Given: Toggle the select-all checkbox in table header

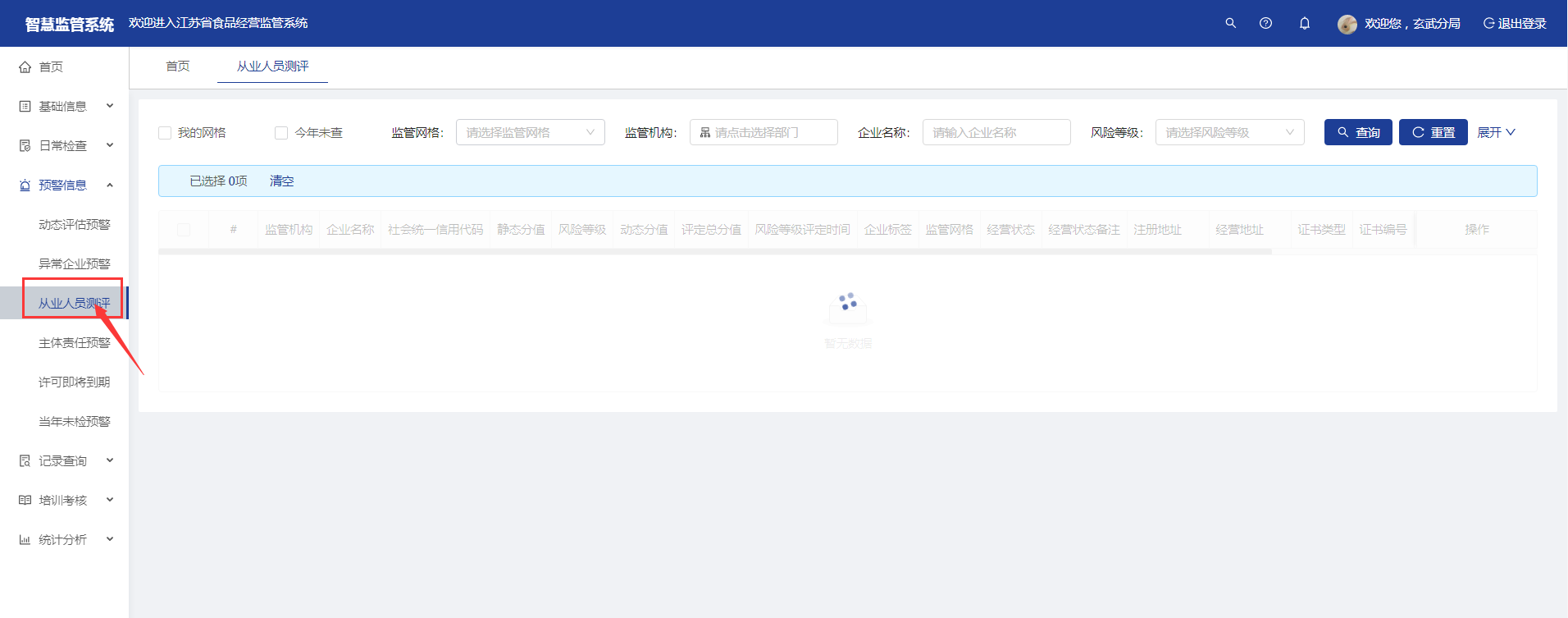Looking at the screenshot, I should coord(184,230).
